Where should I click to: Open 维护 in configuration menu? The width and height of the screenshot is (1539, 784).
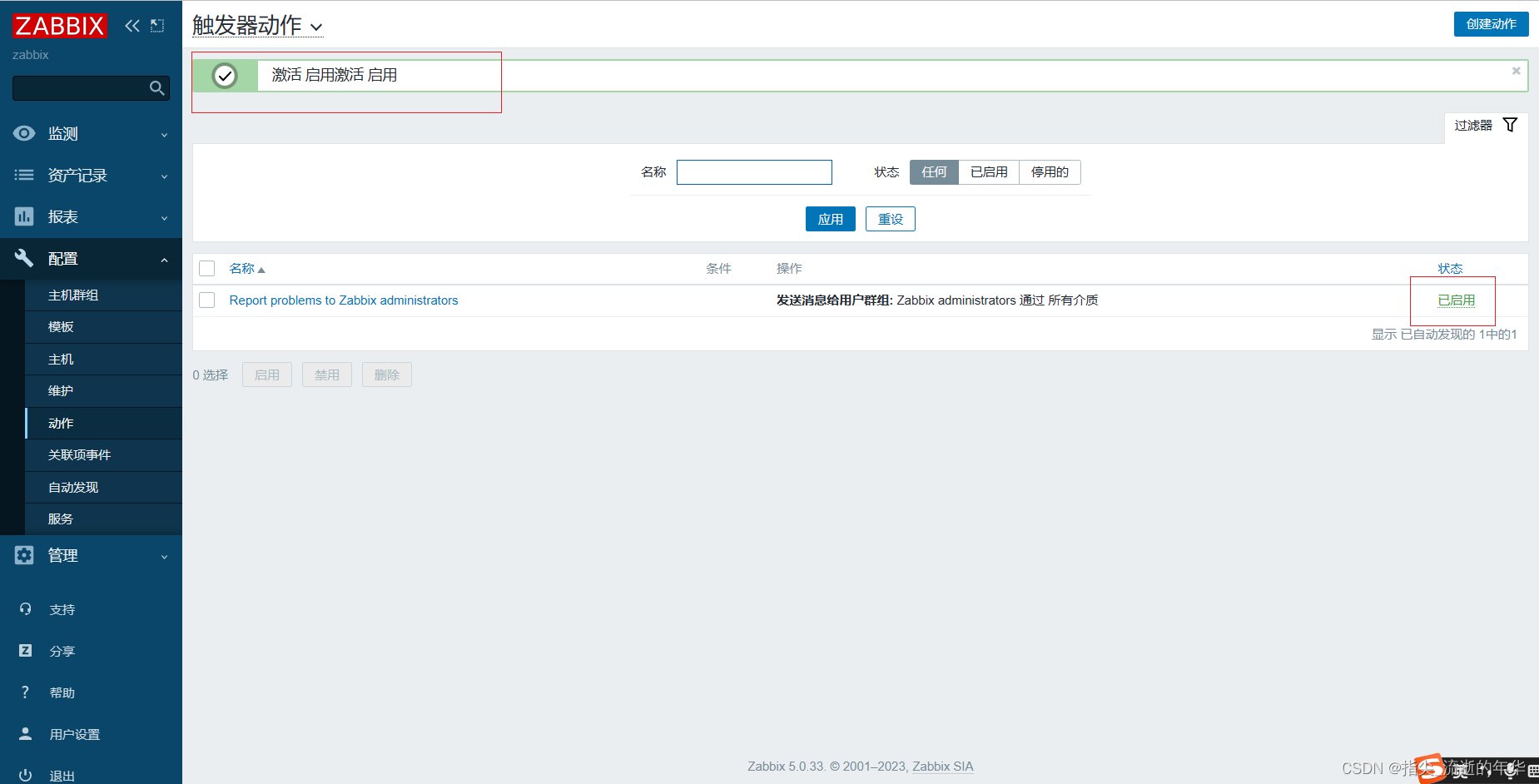pos(103,391)
